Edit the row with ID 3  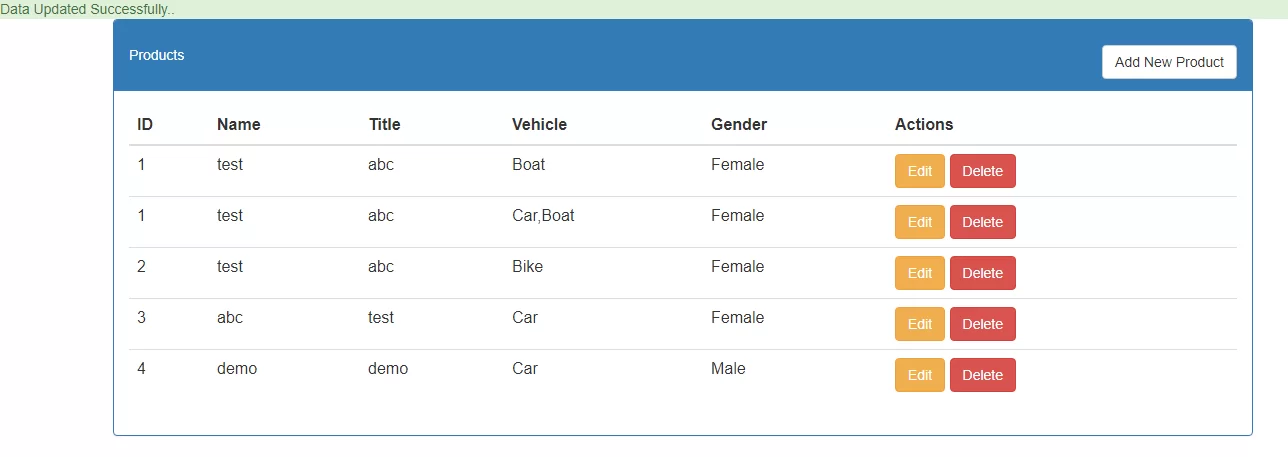919,324
